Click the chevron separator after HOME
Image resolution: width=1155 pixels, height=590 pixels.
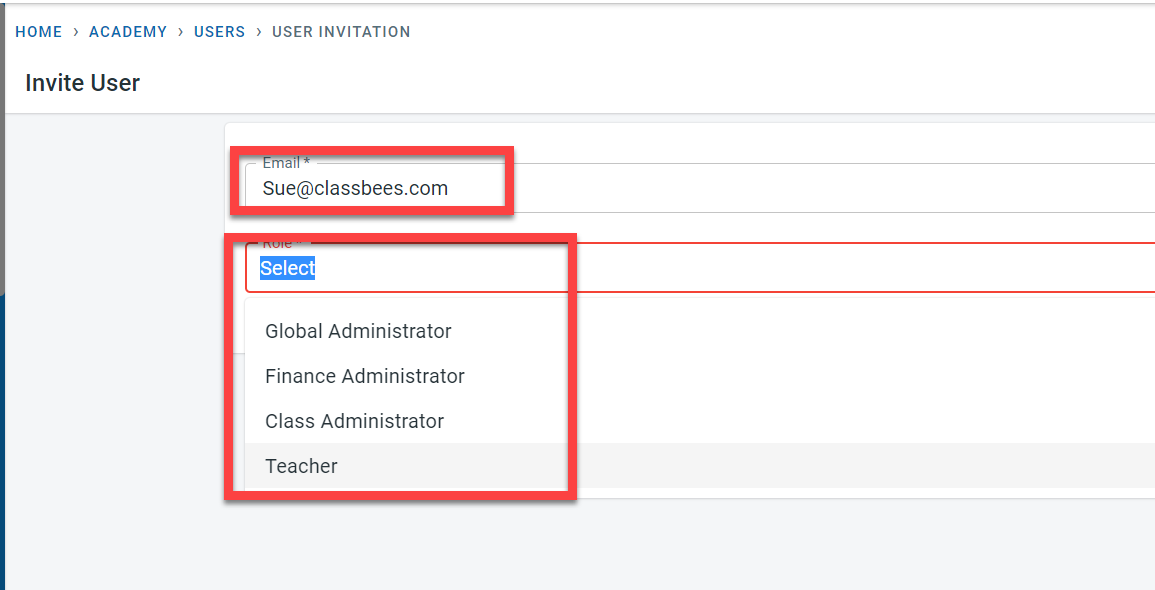click(x=75, y=32)
